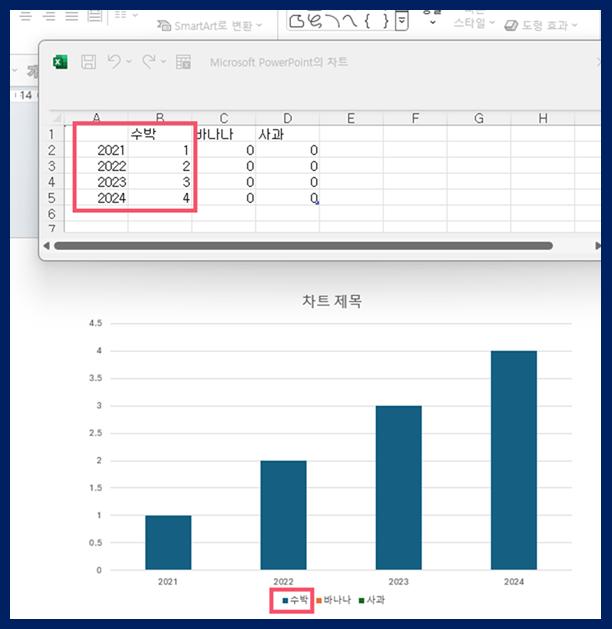Screen dimensions: 612x629
Task: Select column H header
Action: point(543,118)
